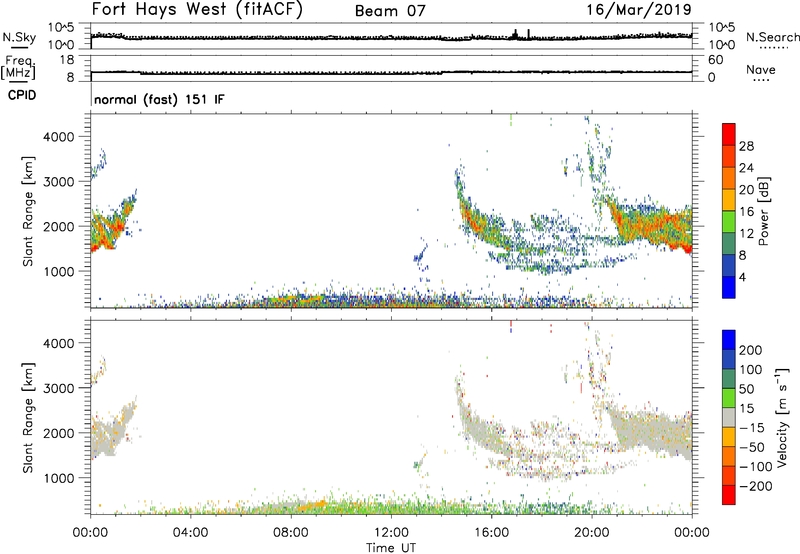The height and width of the screenshot is (554, 800).
Task: Click the "-200" tick on Velocity color bar
Action: click(x=756, y=486)
